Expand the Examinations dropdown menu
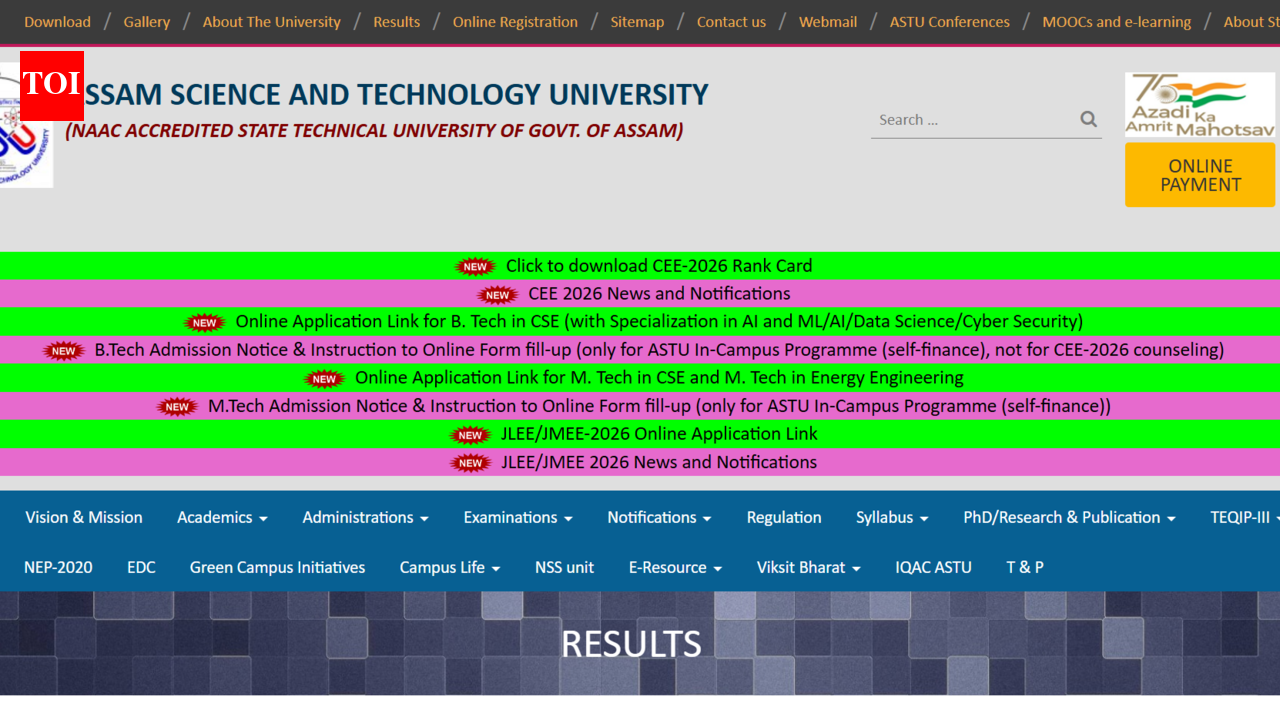 518,517
